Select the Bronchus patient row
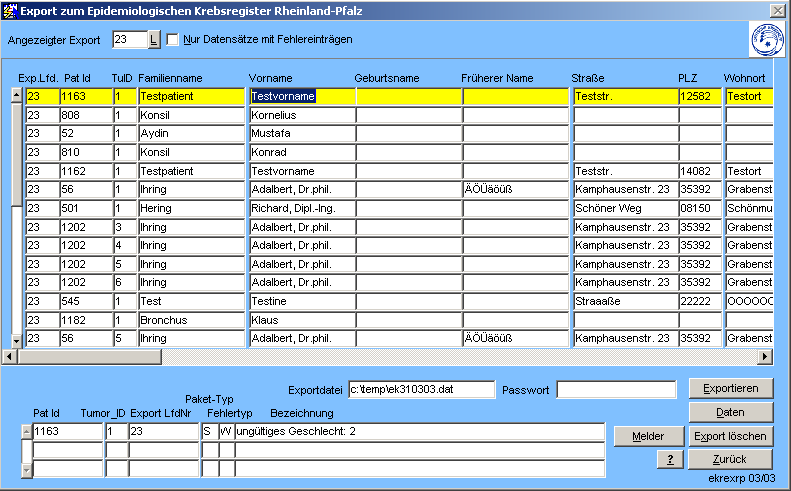 click(x=191, y=320)
